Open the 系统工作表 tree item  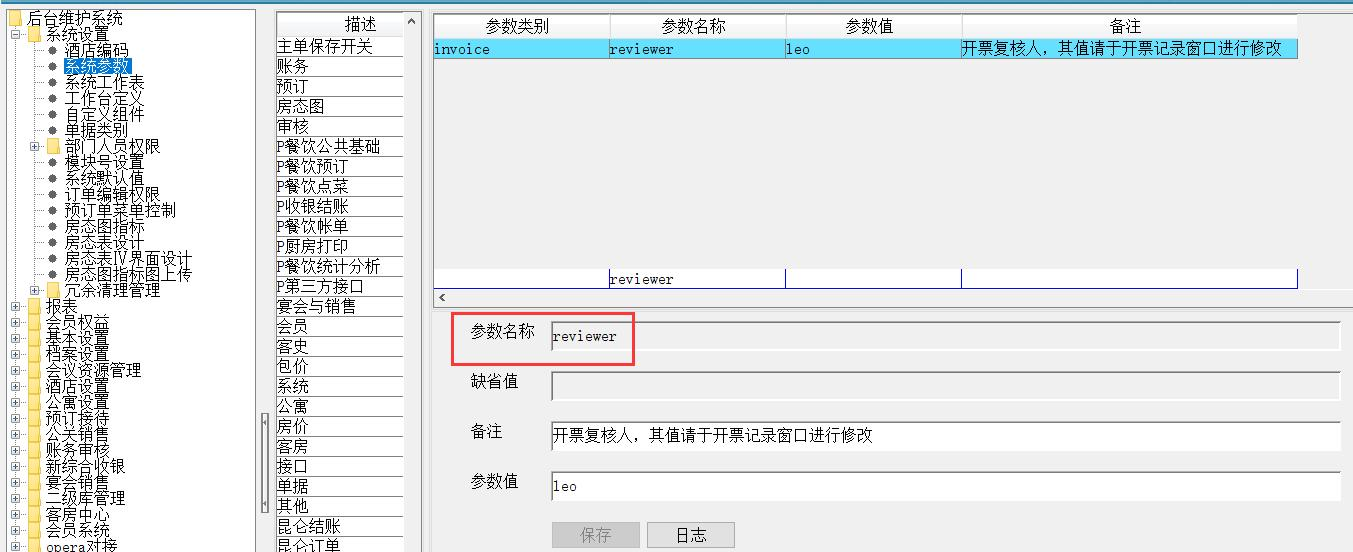pos(104,83)
